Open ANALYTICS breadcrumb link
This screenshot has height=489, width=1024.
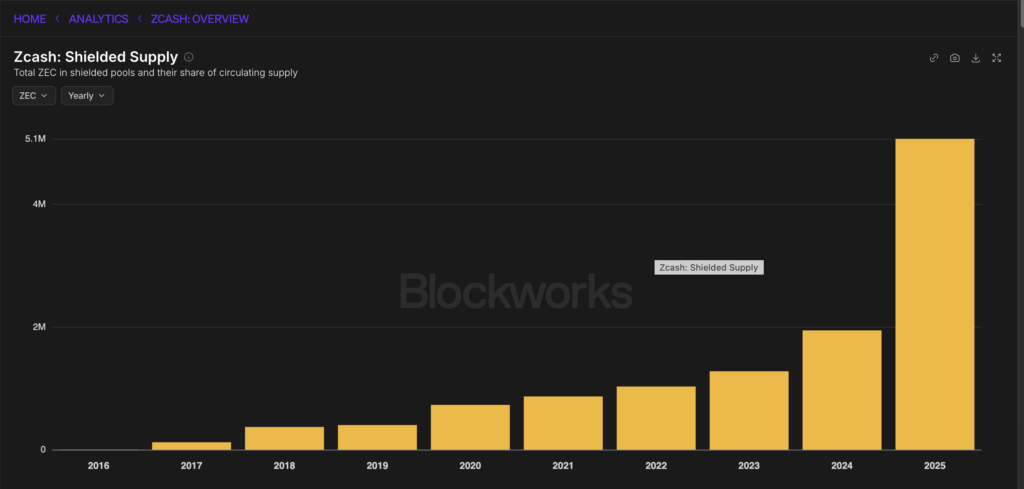[x=99, y=19]
